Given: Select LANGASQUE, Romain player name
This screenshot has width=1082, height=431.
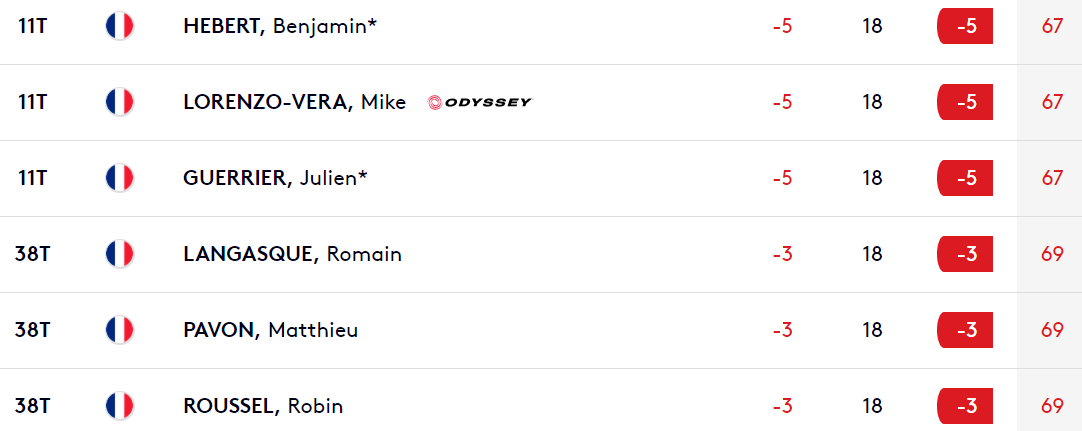Looking at the screenshot, I should pyautogui.click(x=293, y=254).
